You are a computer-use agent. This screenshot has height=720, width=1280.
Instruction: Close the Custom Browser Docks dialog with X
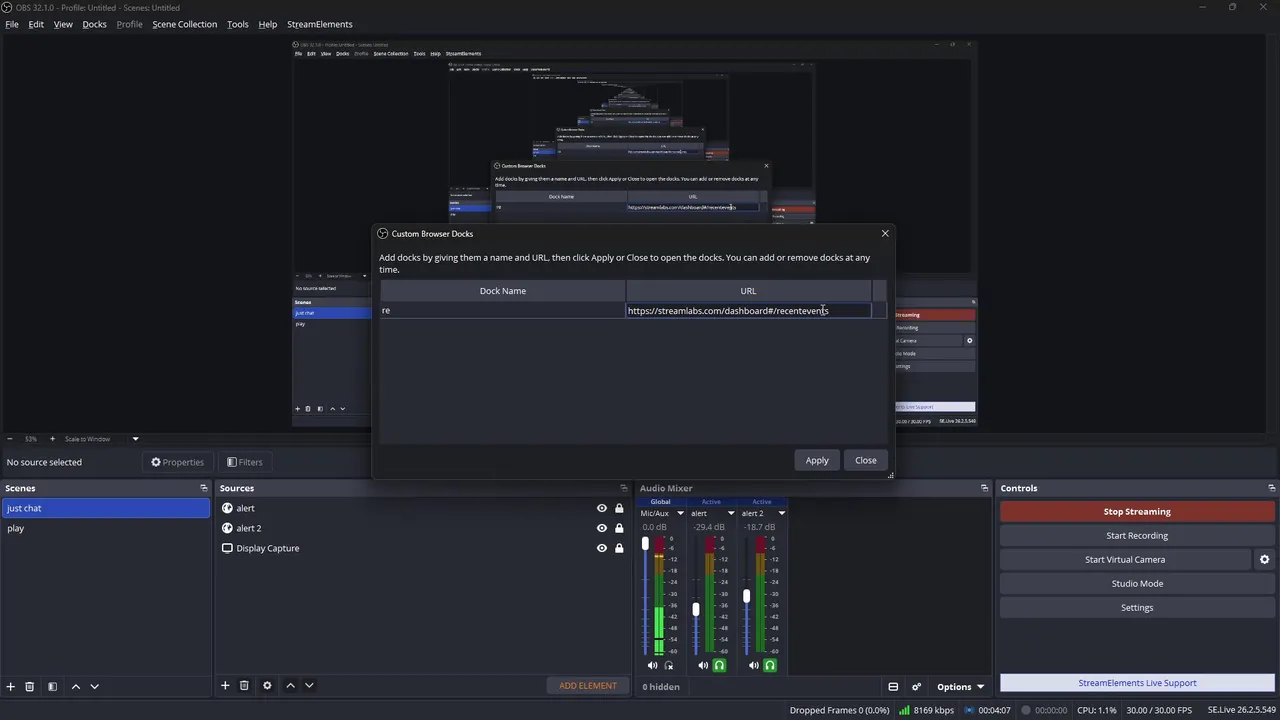tap(884, 233)
